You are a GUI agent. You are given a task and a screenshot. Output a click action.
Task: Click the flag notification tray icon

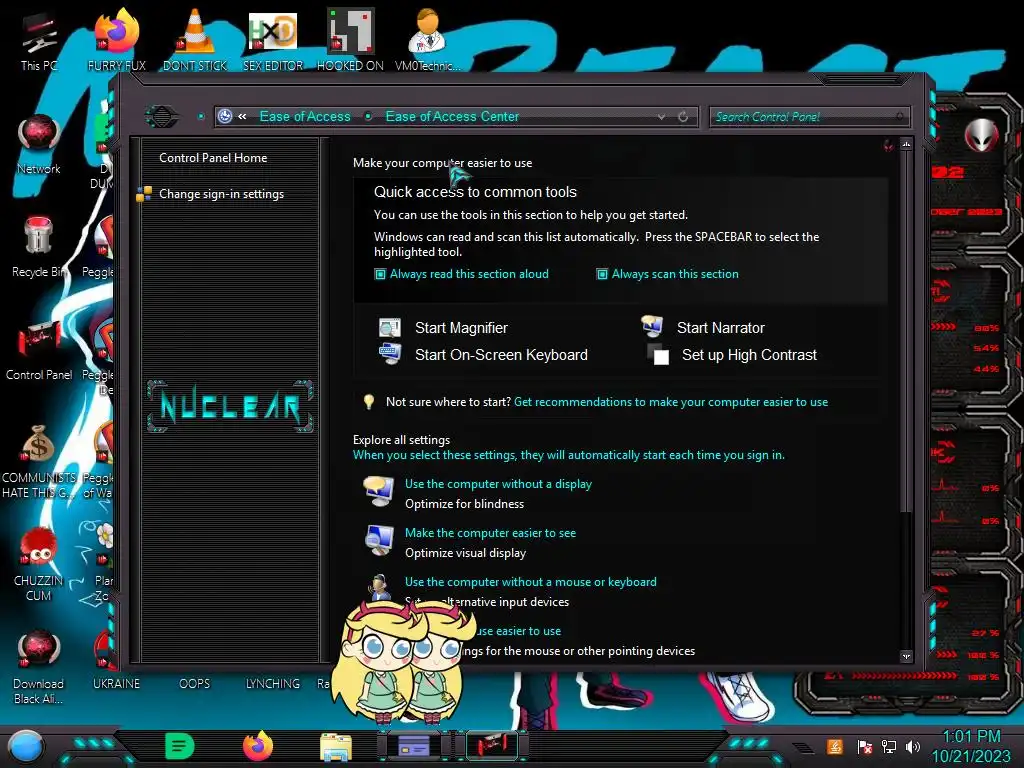click(864, 746)
